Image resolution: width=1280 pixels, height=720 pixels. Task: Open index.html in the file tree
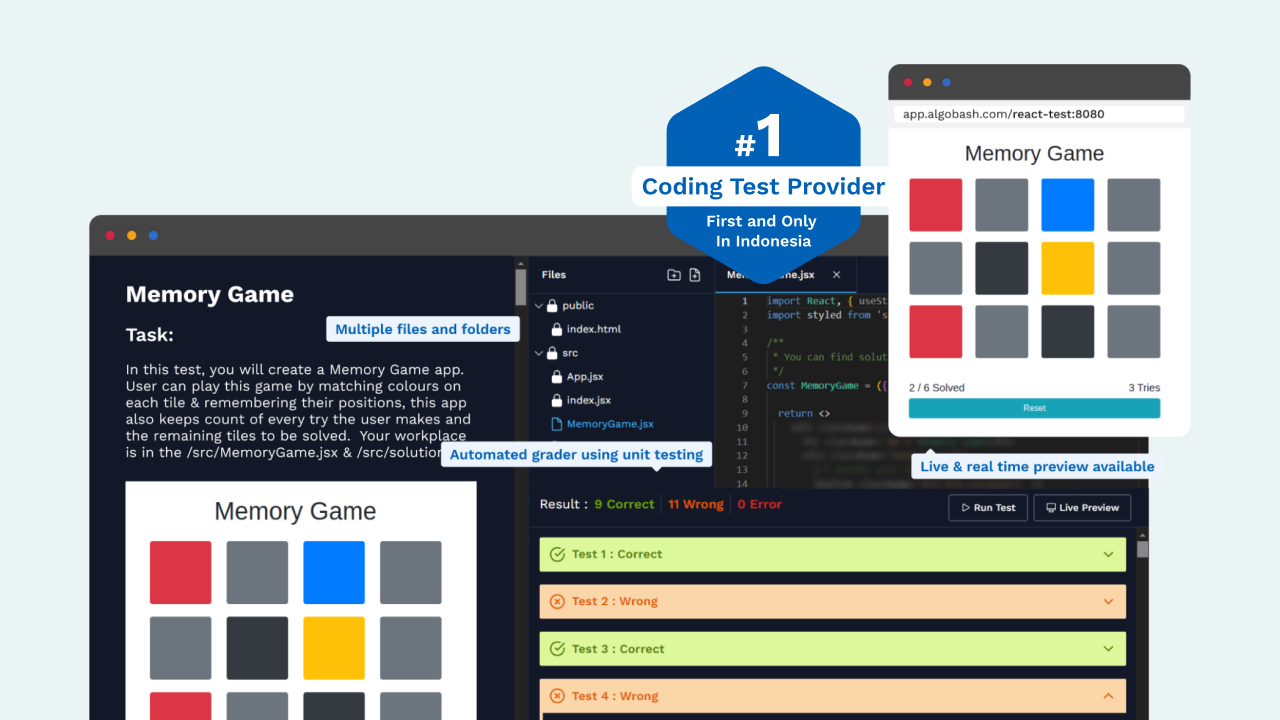pyautogui.click(x=594, y=329)
